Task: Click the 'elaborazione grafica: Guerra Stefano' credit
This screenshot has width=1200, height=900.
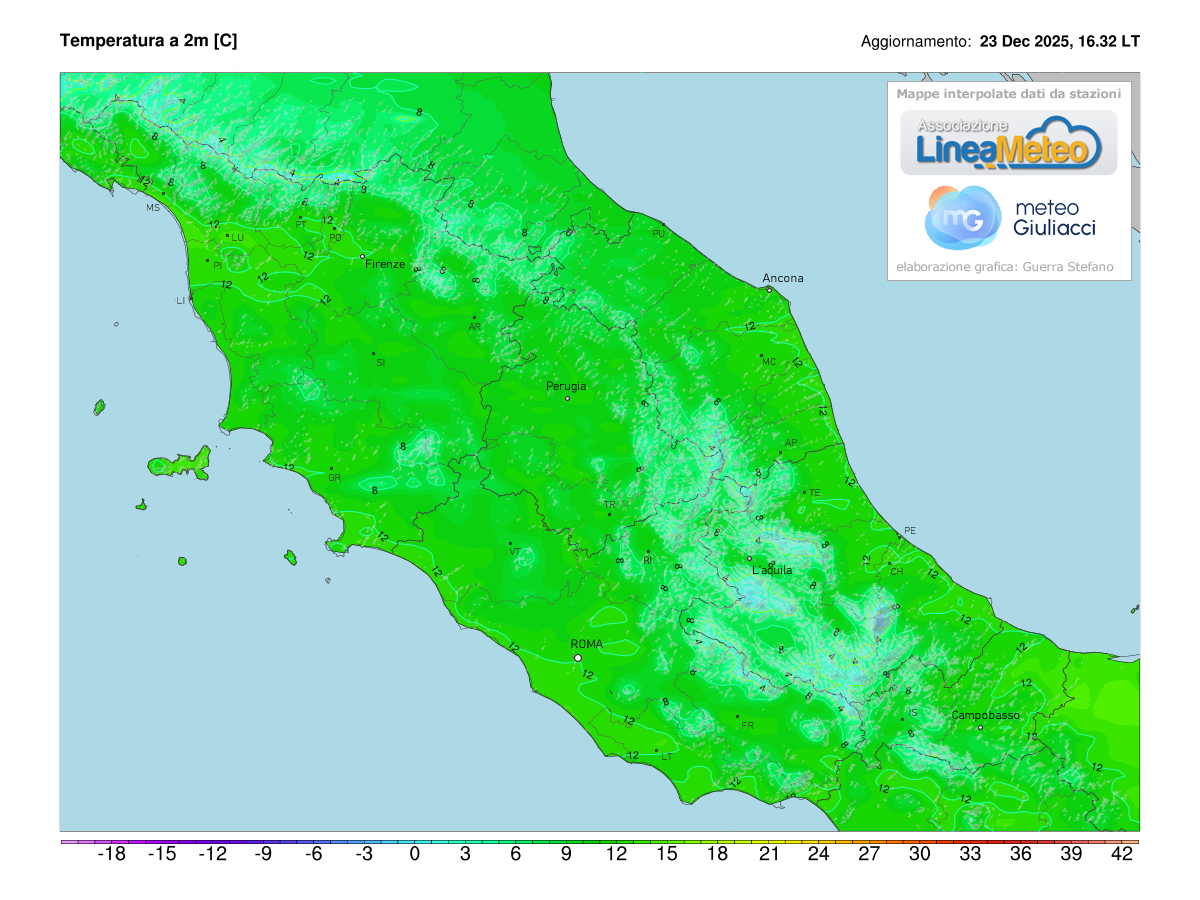Action: 1004,267
